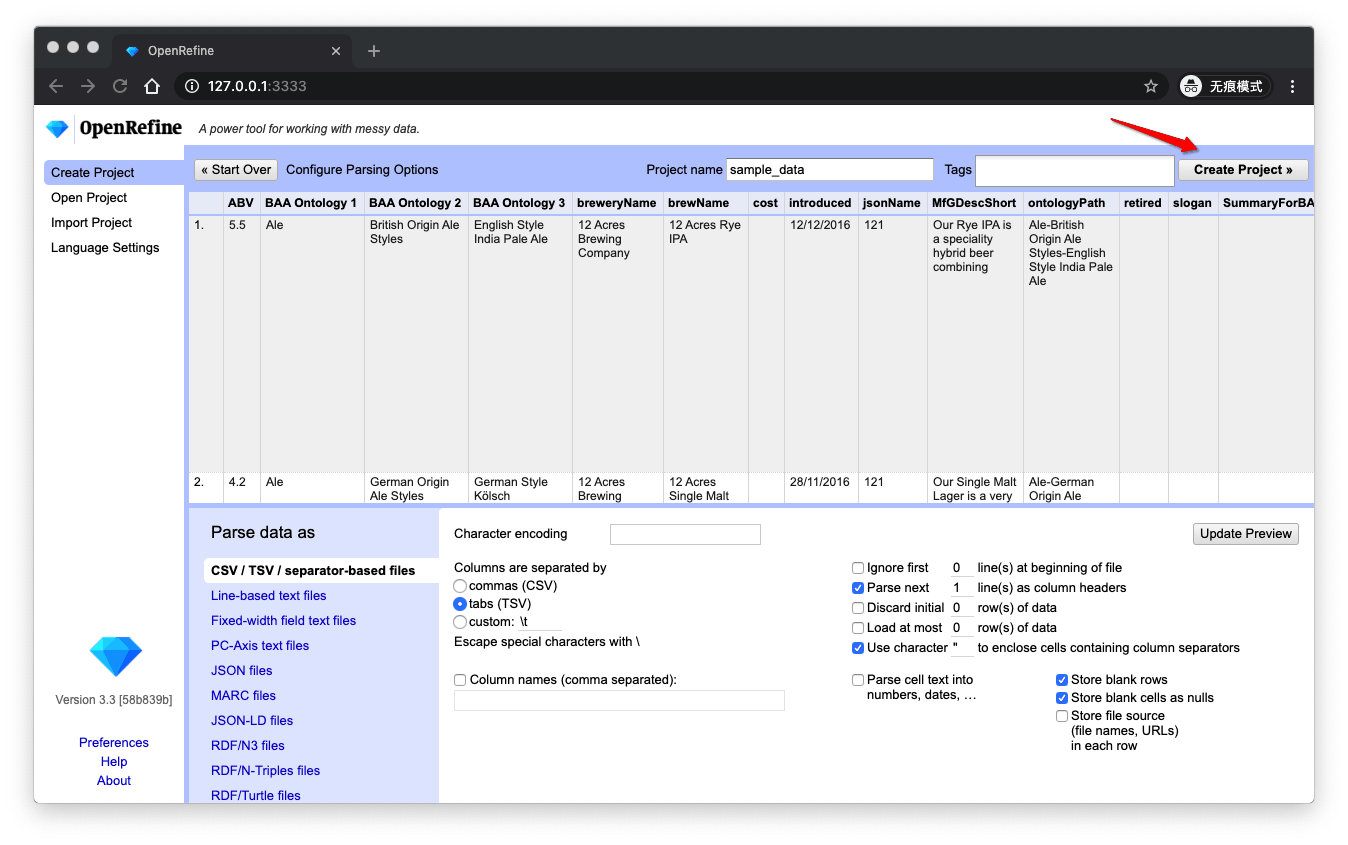Toggle Use character to enclose cells
The height and width of the screenshot is (845, 1348).
point(858,648)
